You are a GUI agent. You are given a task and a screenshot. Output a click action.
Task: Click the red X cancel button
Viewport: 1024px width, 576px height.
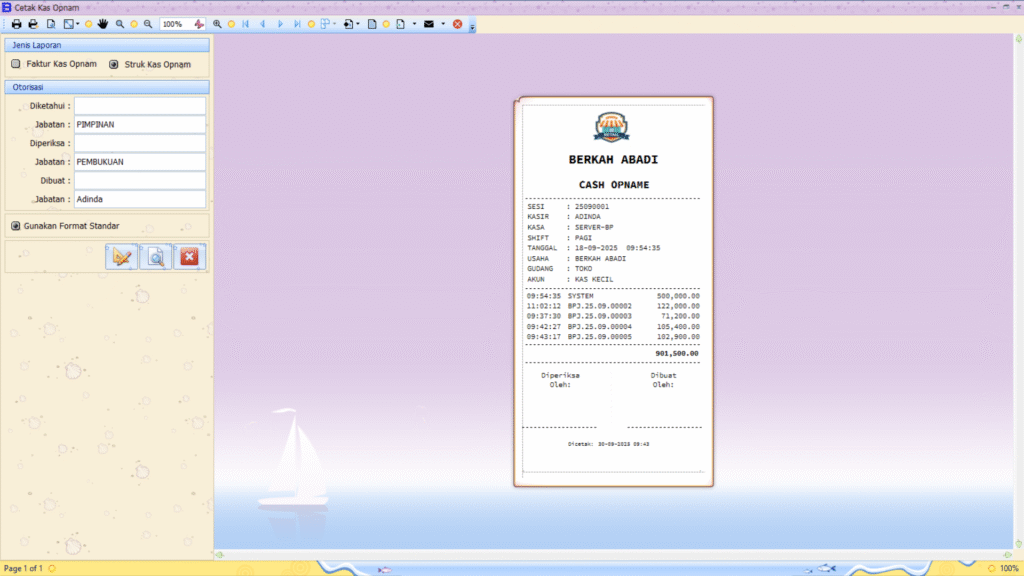point(189,257)
